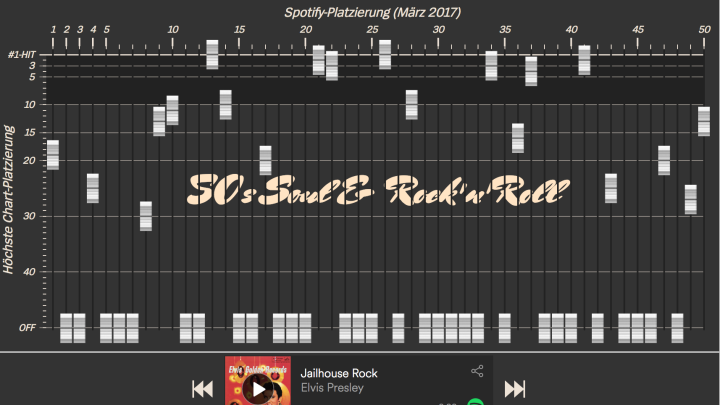The height and width of the screenshot is (405, 720).
Task: Select the slider knob for Spotify rank 21
Action: pos(319,60)
